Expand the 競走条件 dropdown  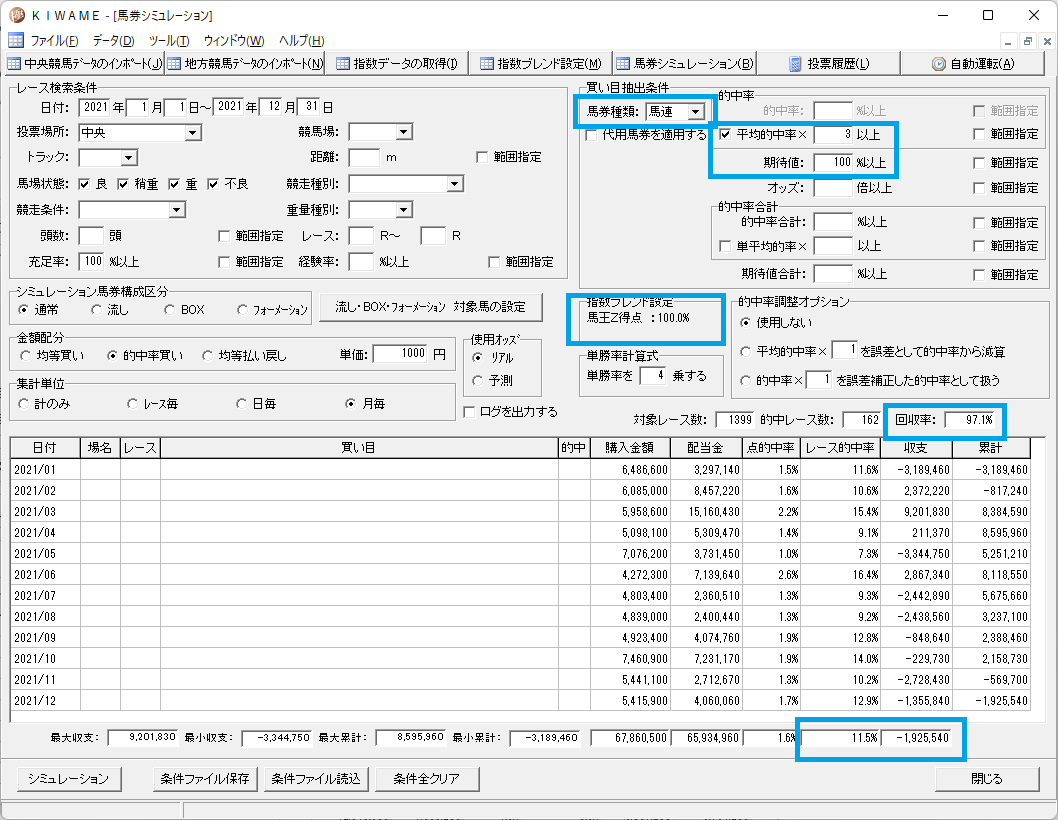(x=177, y=210)
